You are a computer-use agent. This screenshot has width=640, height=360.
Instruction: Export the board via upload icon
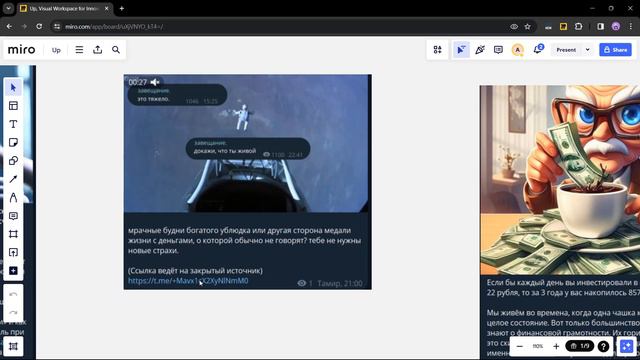click(x=98, y=50)
